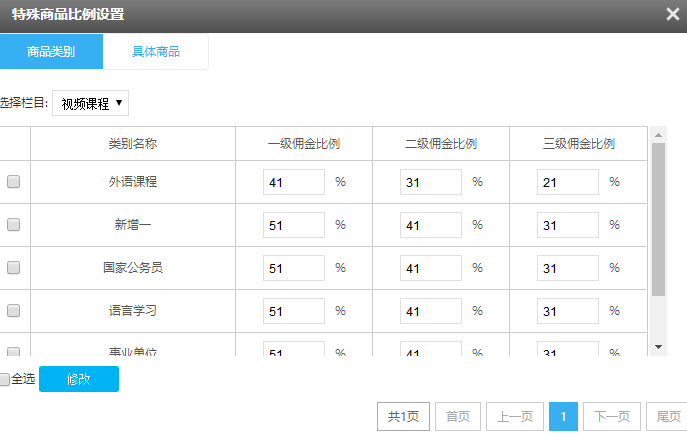The image size is (687, 437).
Task: Click the 下一页 pagination button
Action: (611, 417)
